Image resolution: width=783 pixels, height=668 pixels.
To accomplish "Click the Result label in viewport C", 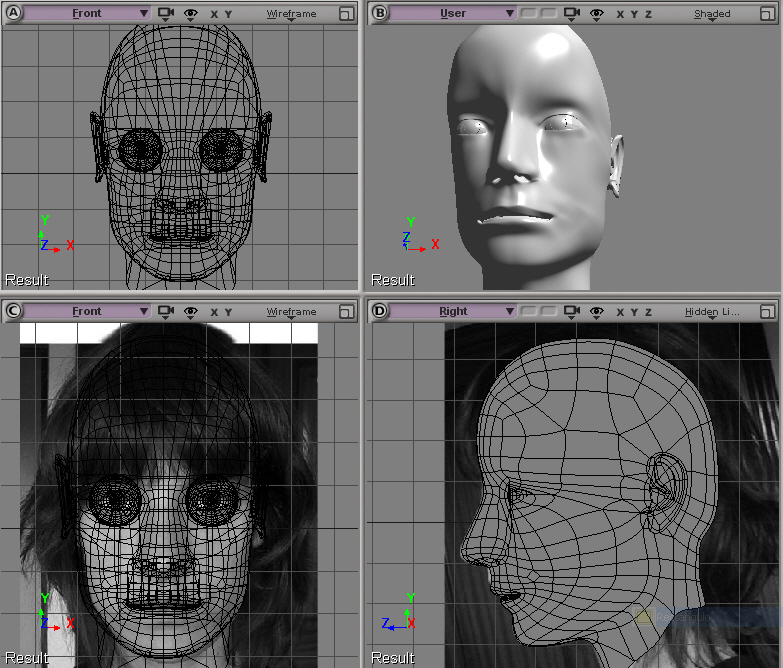I will [x=27, y=658].
